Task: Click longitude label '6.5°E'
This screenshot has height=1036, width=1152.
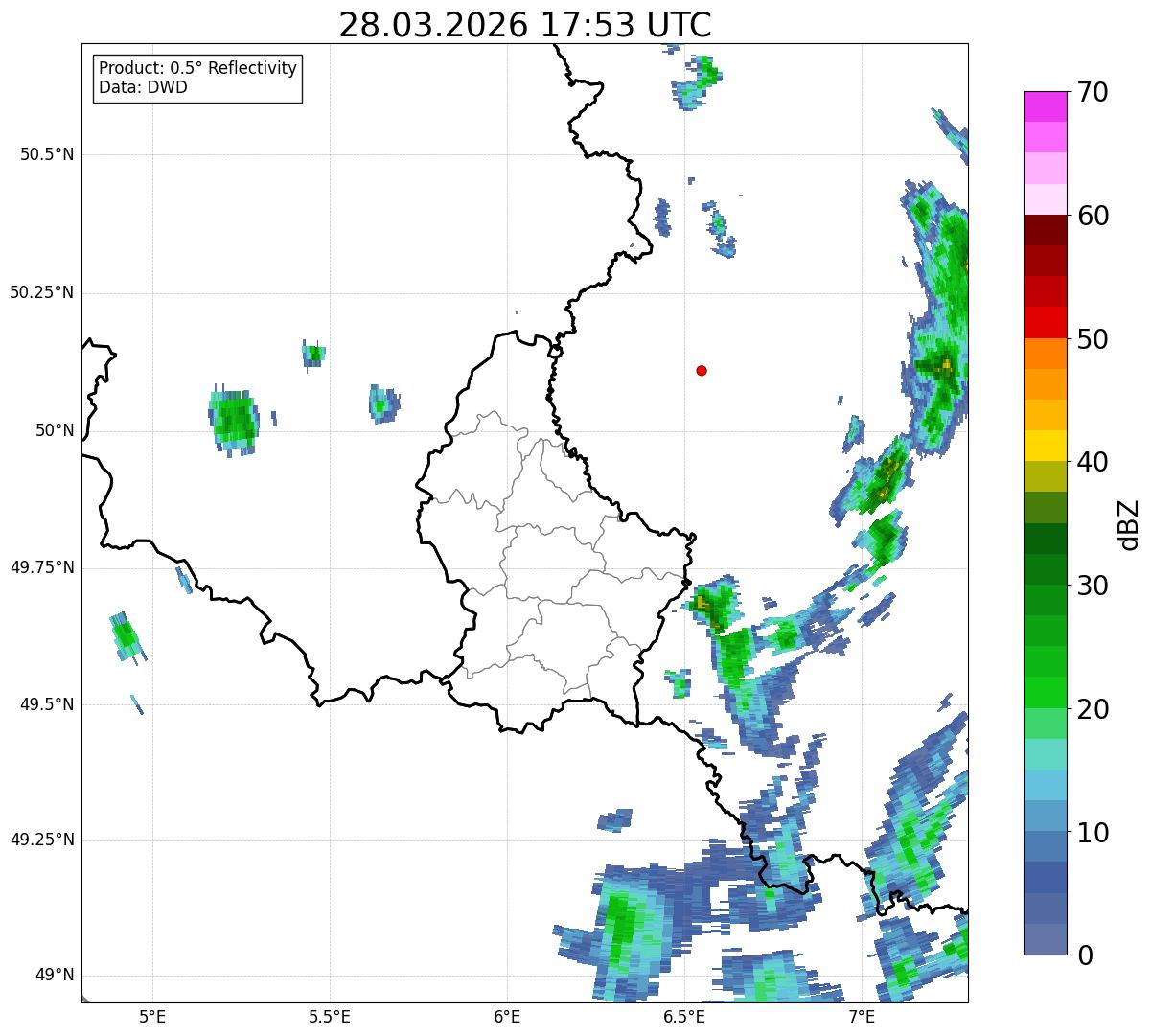Action: (x=684, y=1016)
